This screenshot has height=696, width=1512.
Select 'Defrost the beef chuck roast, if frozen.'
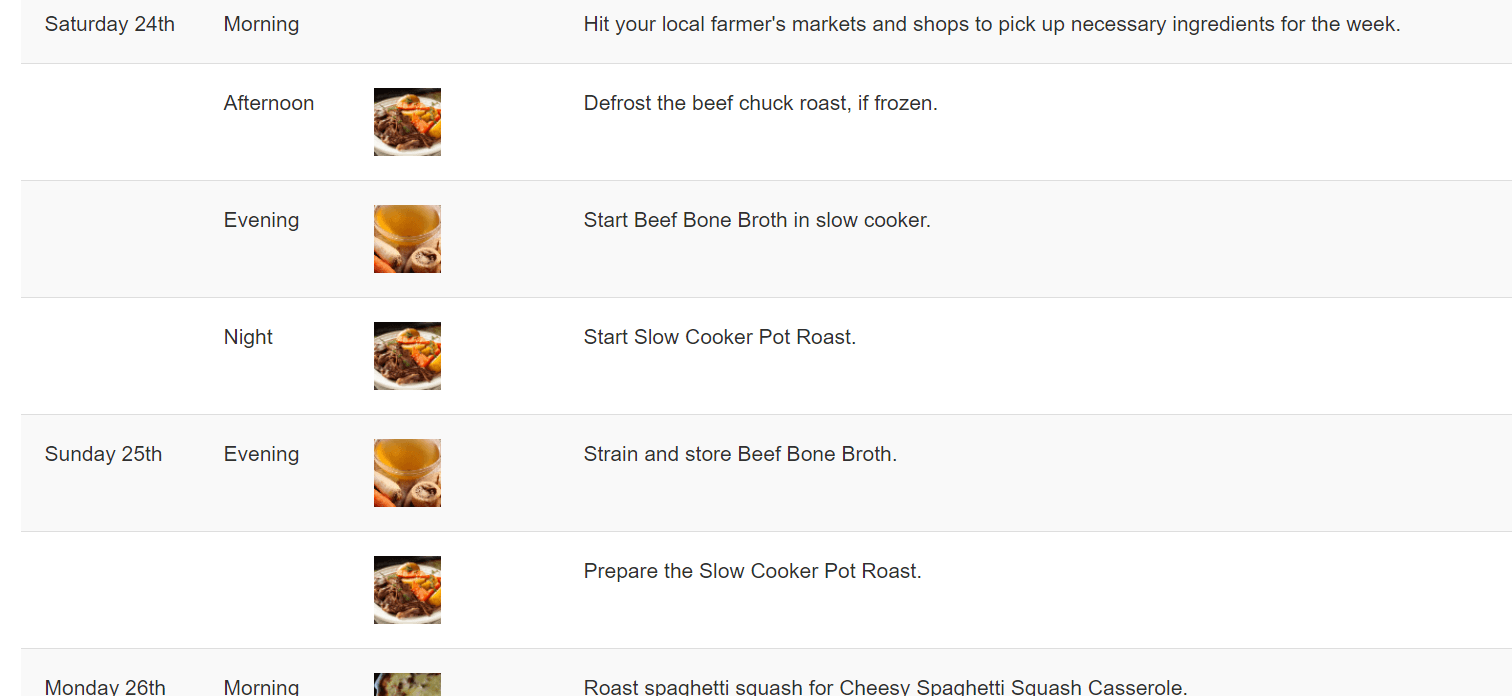pyautogui.click(x=761, y=103)
